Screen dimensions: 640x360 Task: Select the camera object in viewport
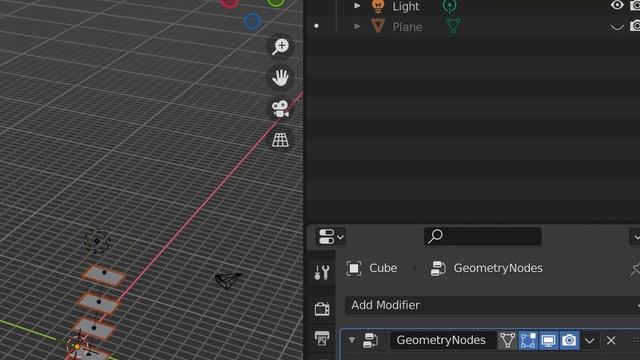228,281
